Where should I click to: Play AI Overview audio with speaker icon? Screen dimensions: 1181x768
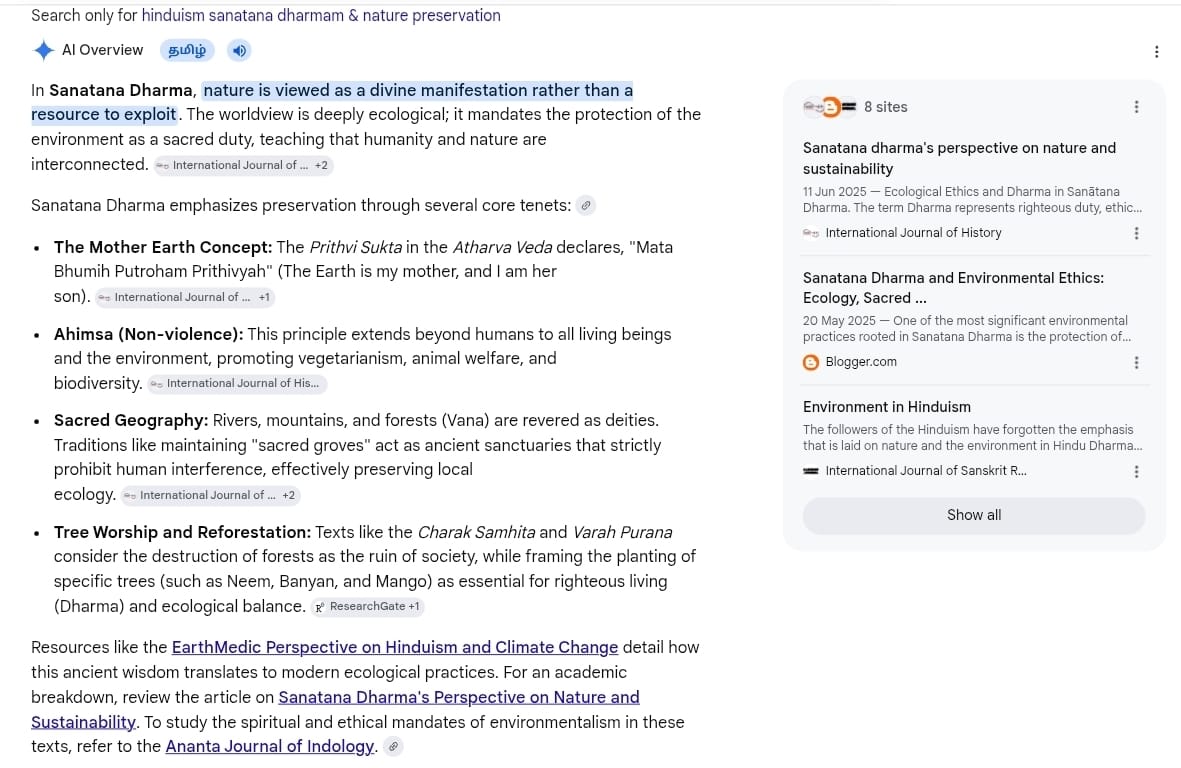pos(239,50)
